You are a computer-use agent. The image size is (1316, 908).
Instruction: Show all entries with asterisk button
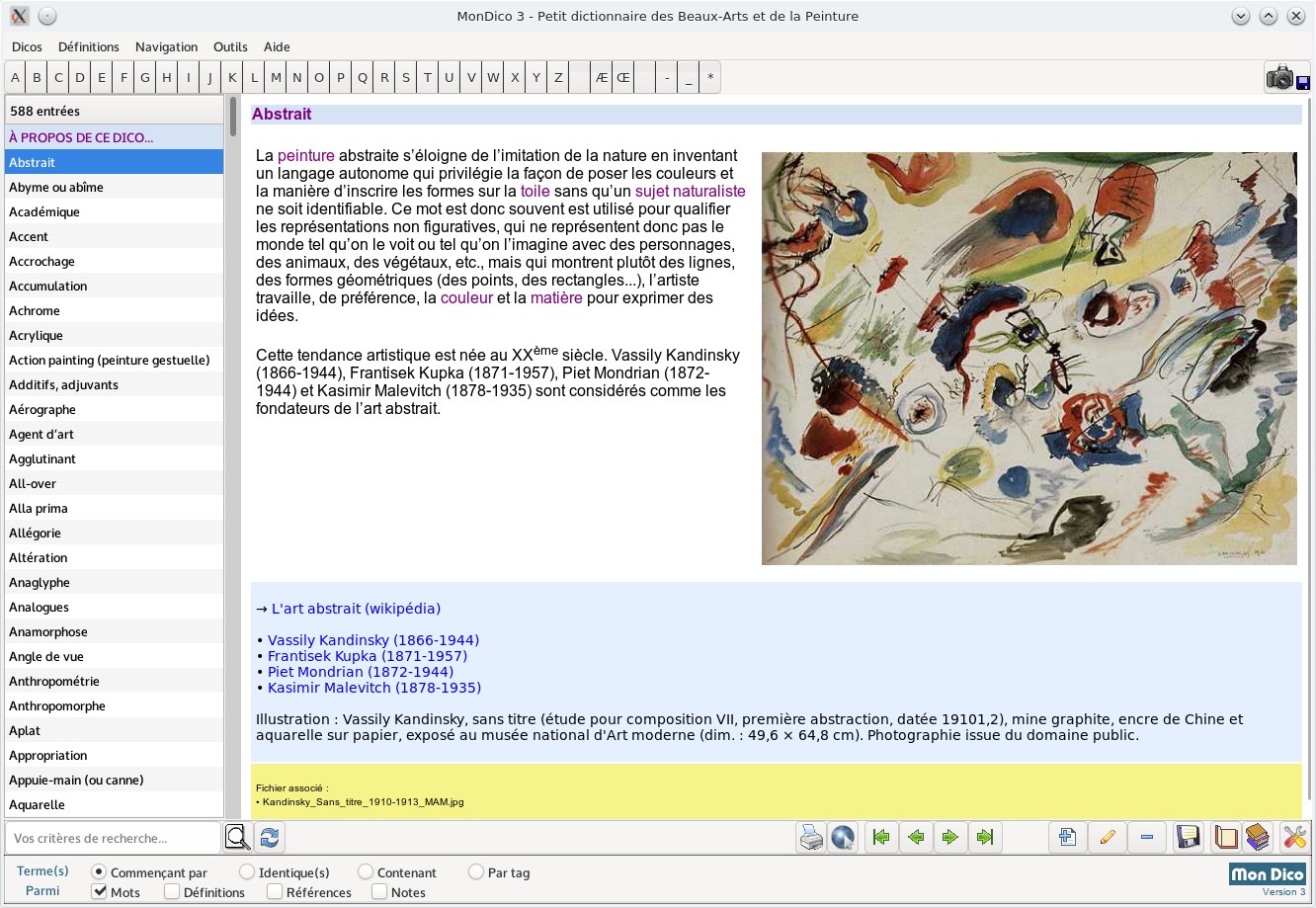[x=710, y=77]
